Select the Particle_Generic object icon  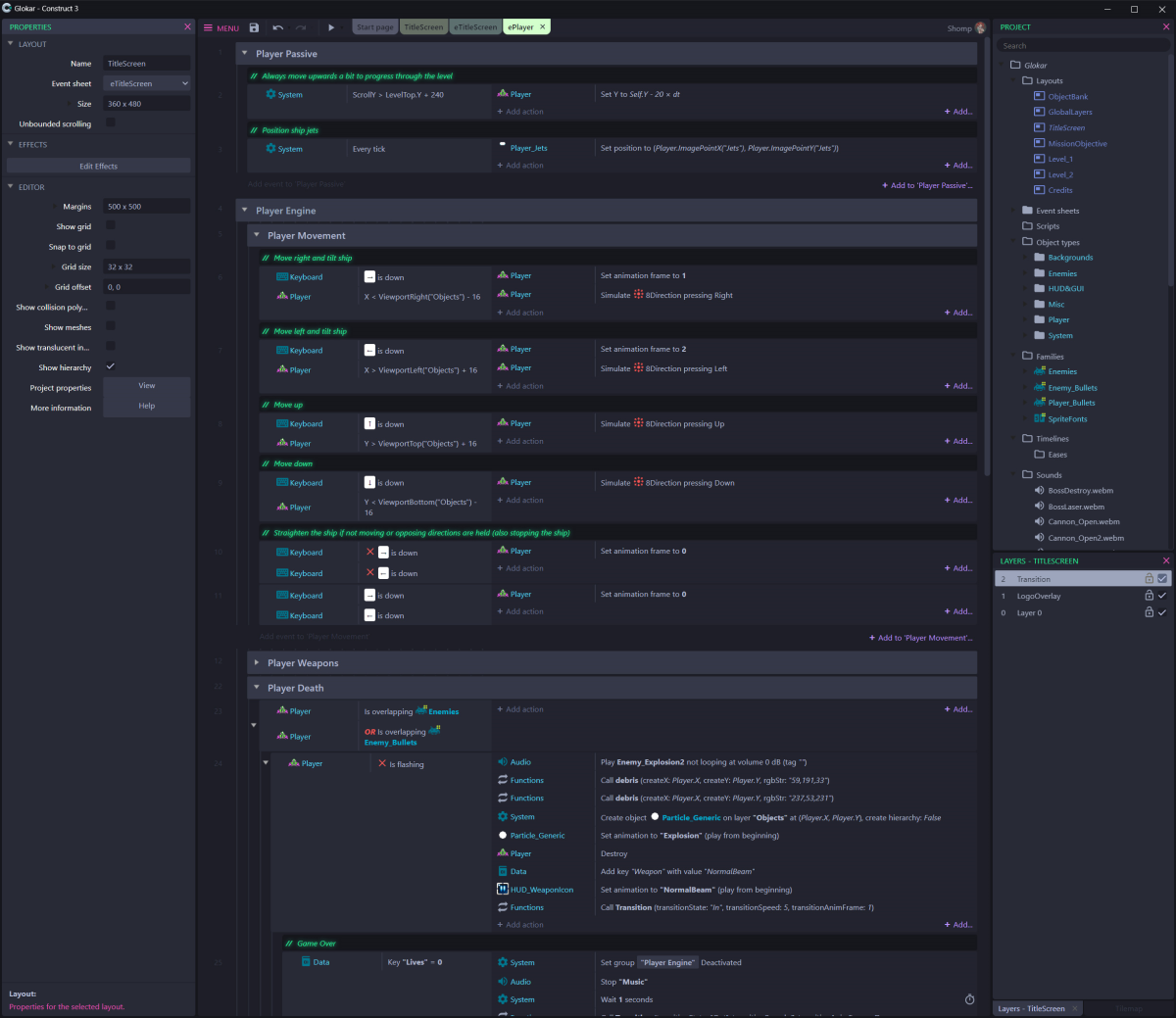(503, 835)
